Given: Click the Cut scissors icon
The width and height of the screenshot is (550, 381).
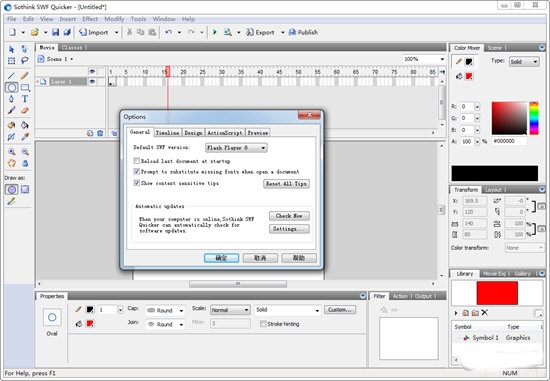Looking at the screenshot, I should [129, 32].
